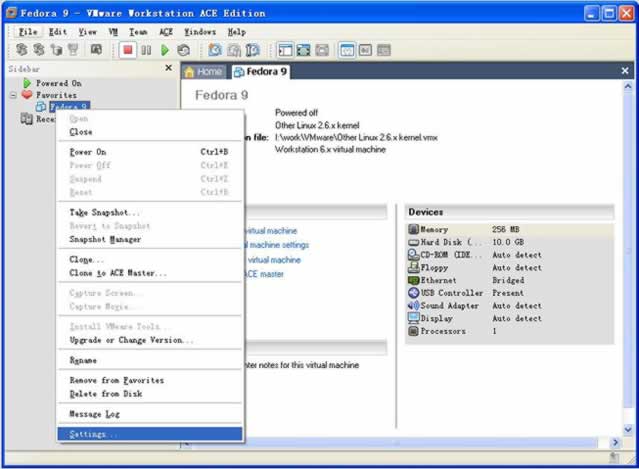Click the Snapshot Manager toolbar icon

pyautogui.click(x=253, y=50)
